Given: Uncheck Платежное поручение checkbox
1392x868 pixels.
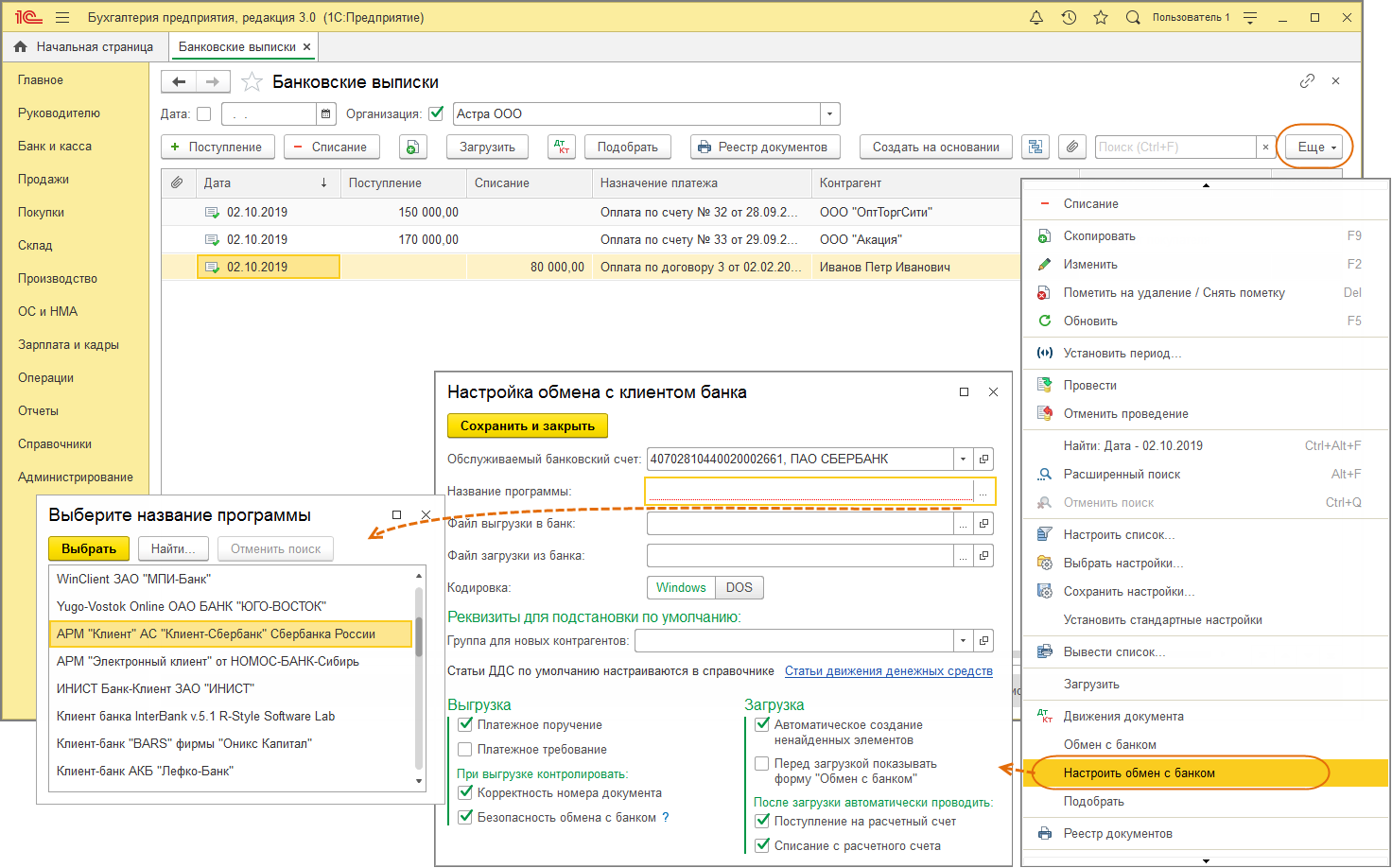Looking at the screenshot, I should click(465, 724).
